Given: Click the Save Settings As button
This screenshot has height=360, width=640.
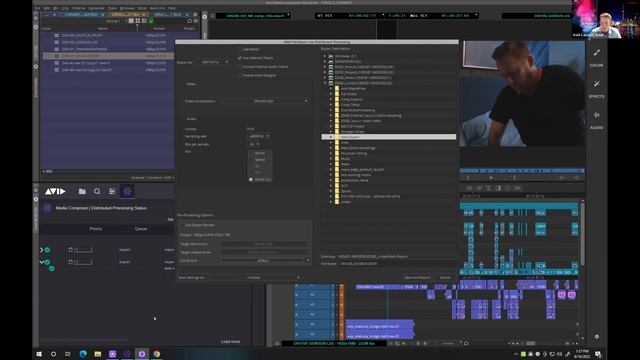Looking at the screenshot, I should click(x=192, y=278).
